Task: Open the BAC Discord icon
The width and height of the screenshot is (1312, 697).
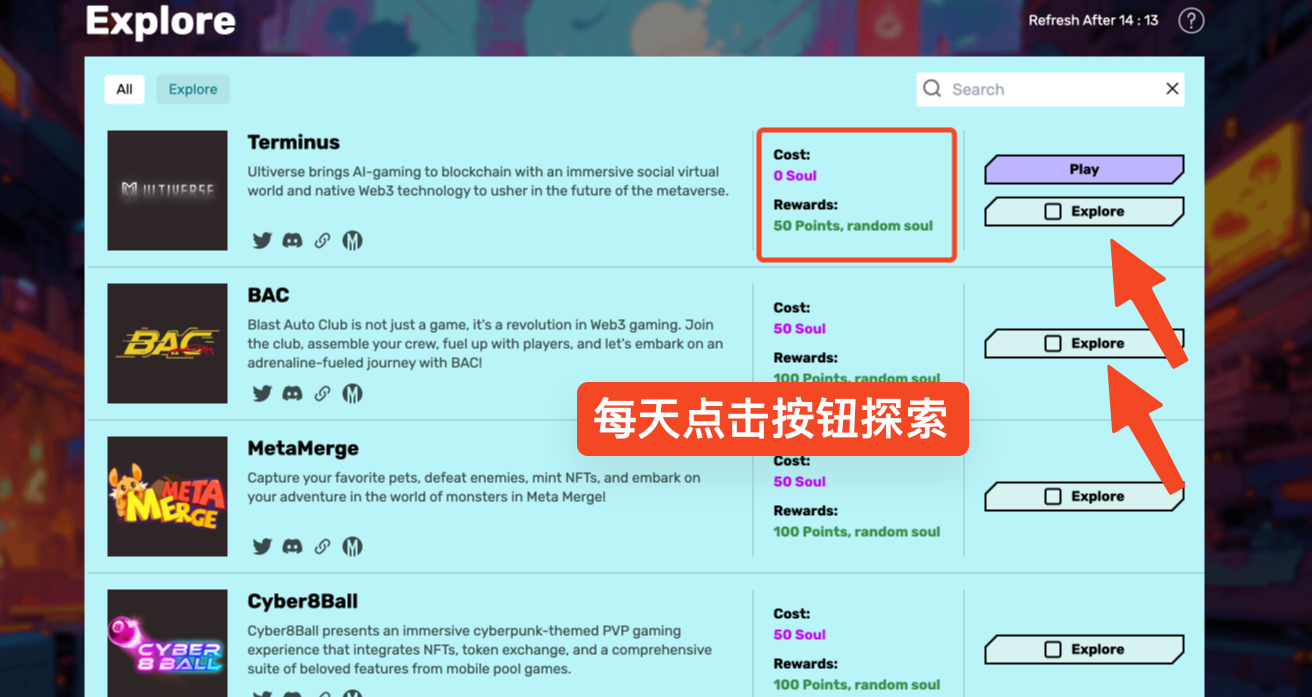Action: 292,393
